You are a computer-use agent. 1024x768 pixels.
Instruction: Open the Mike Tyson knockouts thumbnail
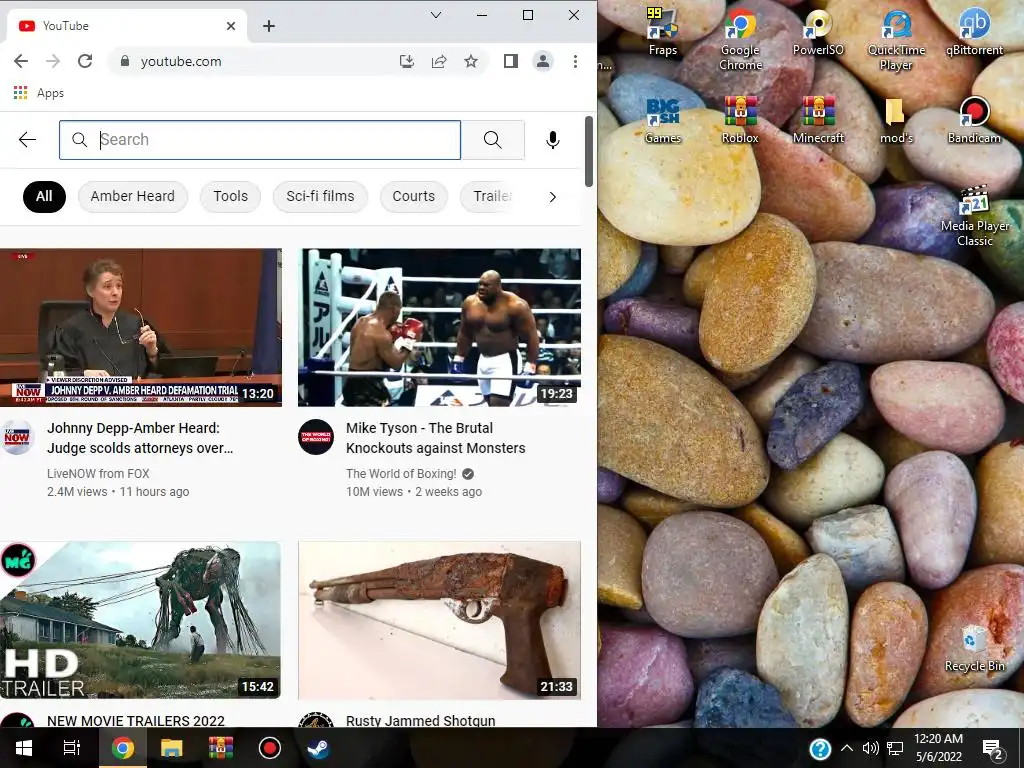[x=440, y=327]
